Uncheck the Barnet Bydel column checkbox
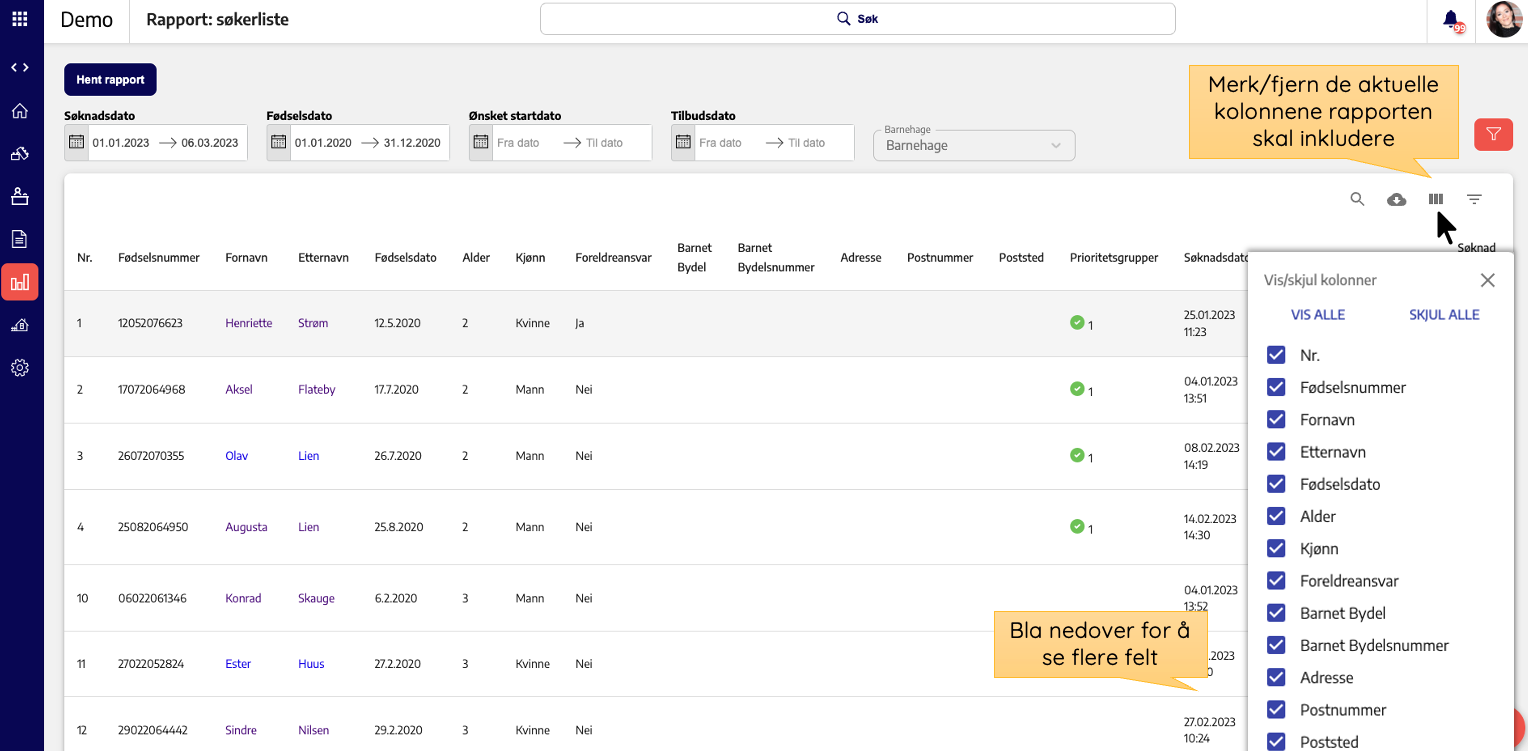The width and height of the screenshot is (1528, 751). tap(1276, 613)
